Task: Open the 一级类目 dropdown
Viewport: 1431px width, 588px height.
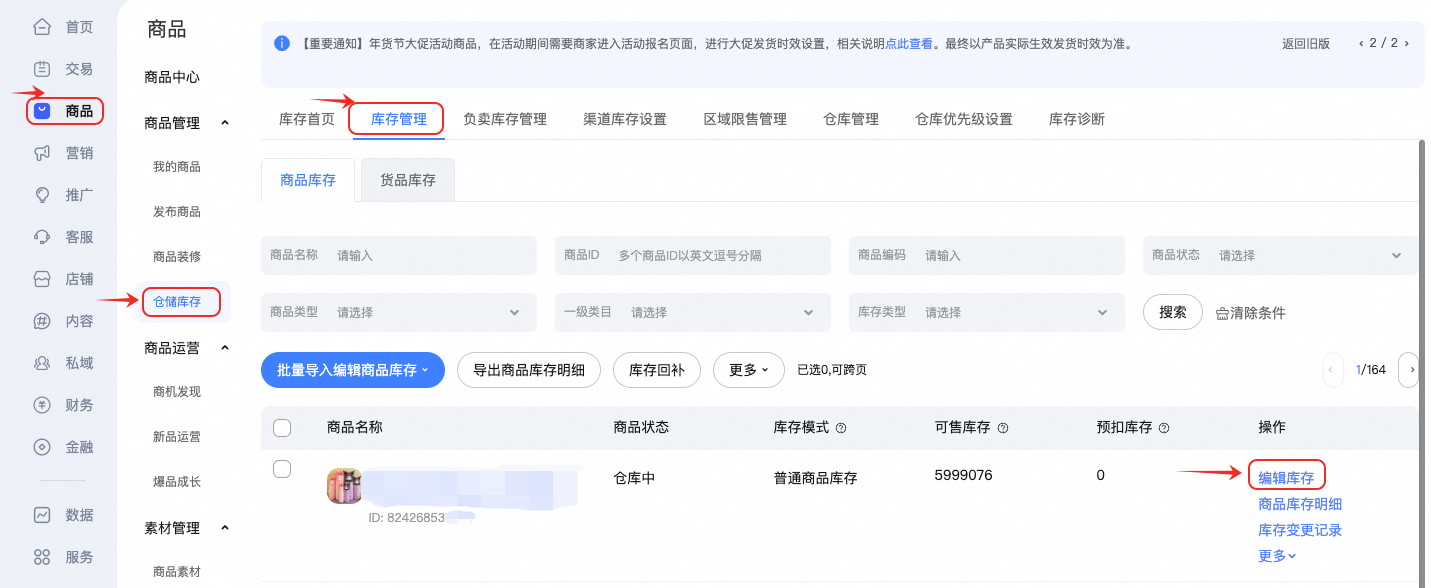Action: (693, 312)
